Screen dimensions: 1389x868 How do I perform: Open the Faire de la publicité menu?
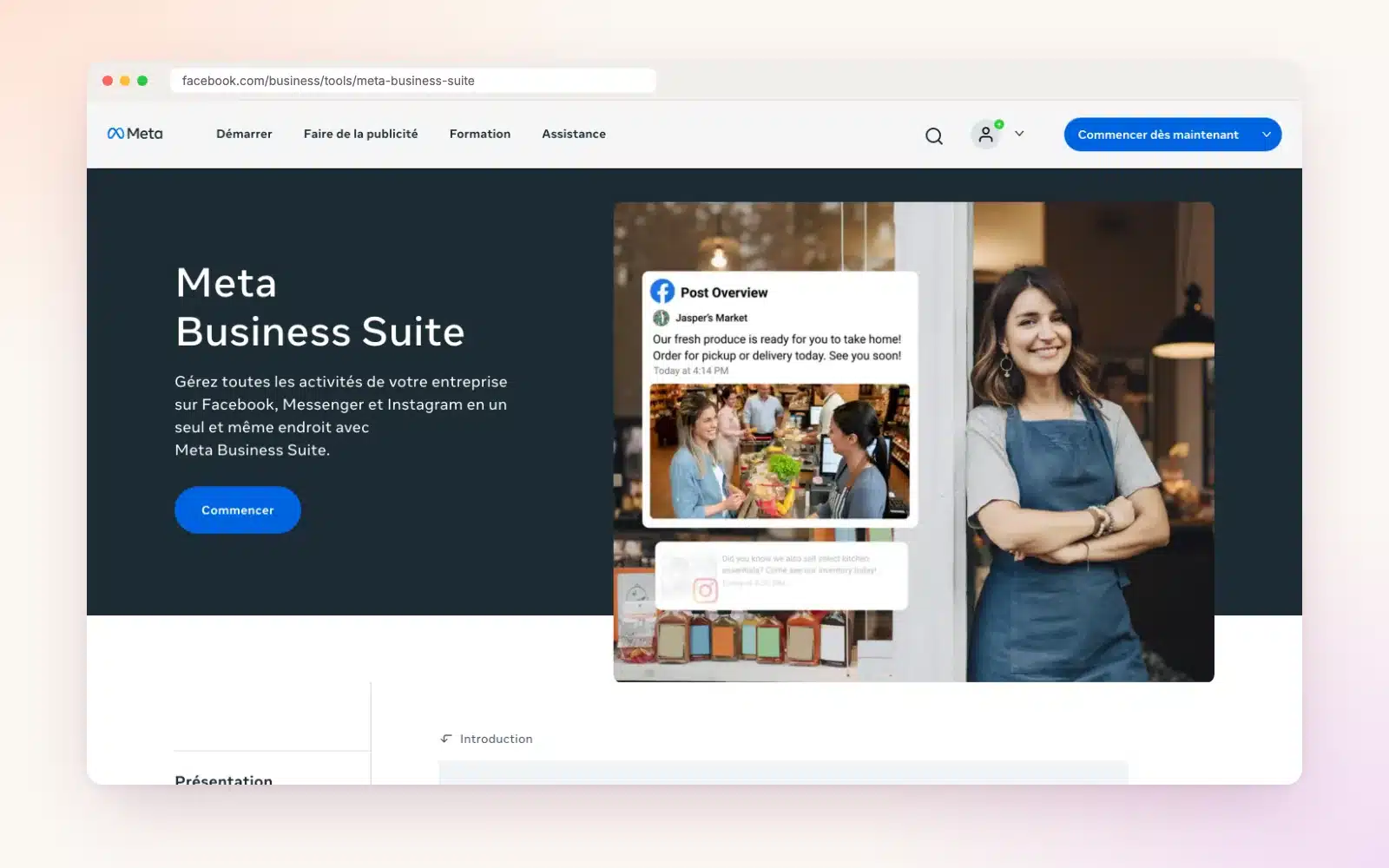pos(360,134)
